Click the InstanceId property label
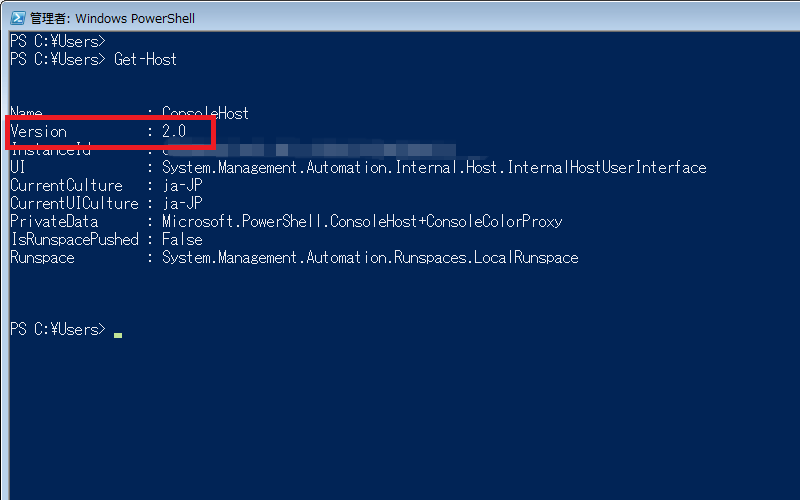The width and height of the screenshot is (800, 500). tap(50, 150)
